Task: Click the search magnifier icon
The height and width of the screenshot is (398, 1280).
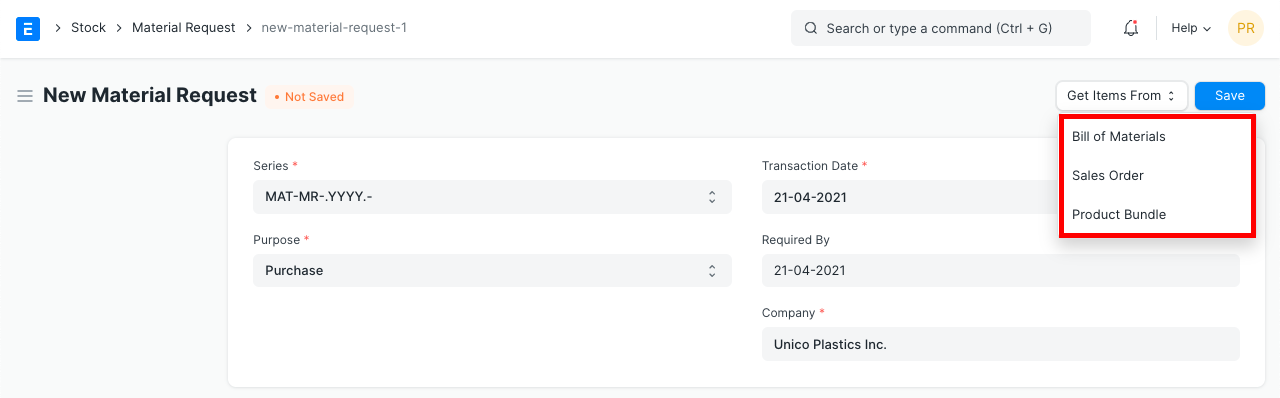Action: [811, 28]
